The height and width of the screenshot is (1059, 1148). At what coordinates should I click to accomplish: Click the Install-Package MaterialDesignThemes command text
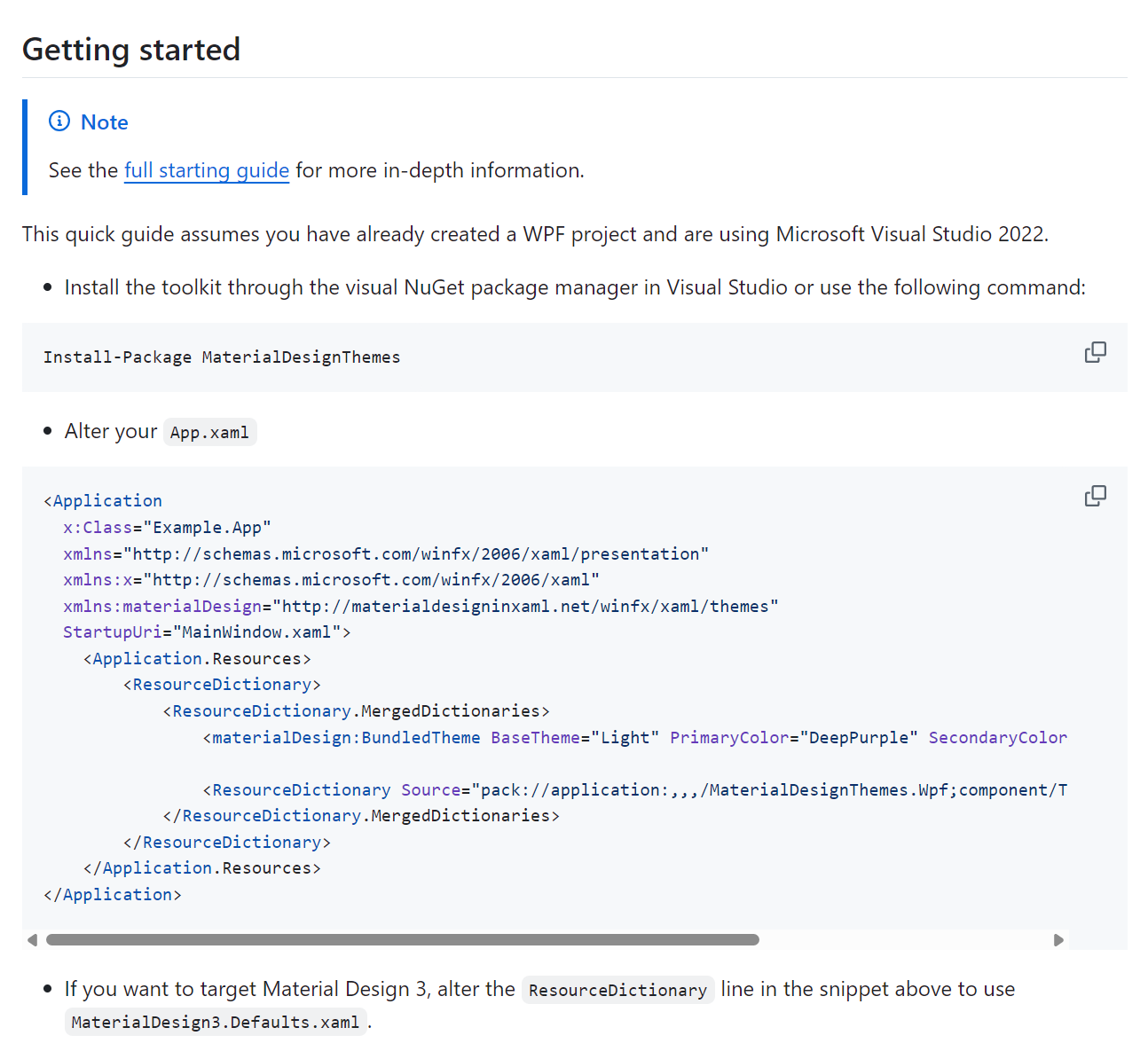coord(222,357)
